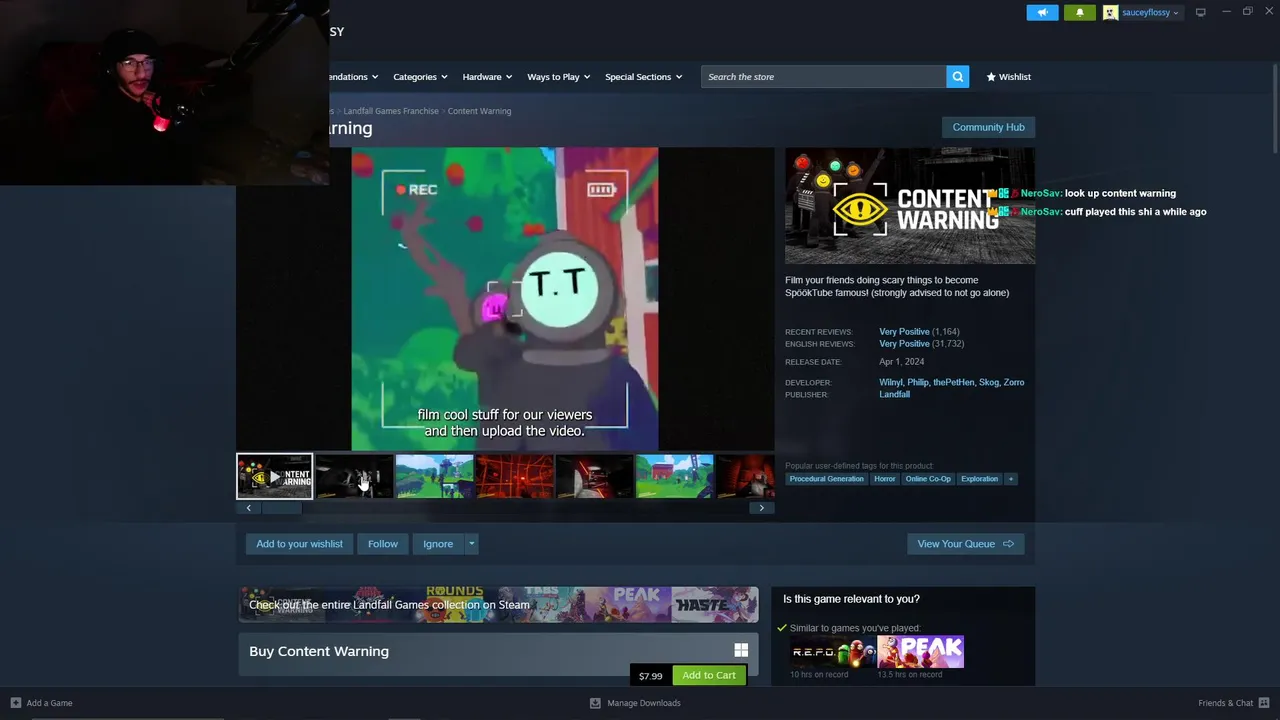Focus the Search the store field

tap(823, 77)
